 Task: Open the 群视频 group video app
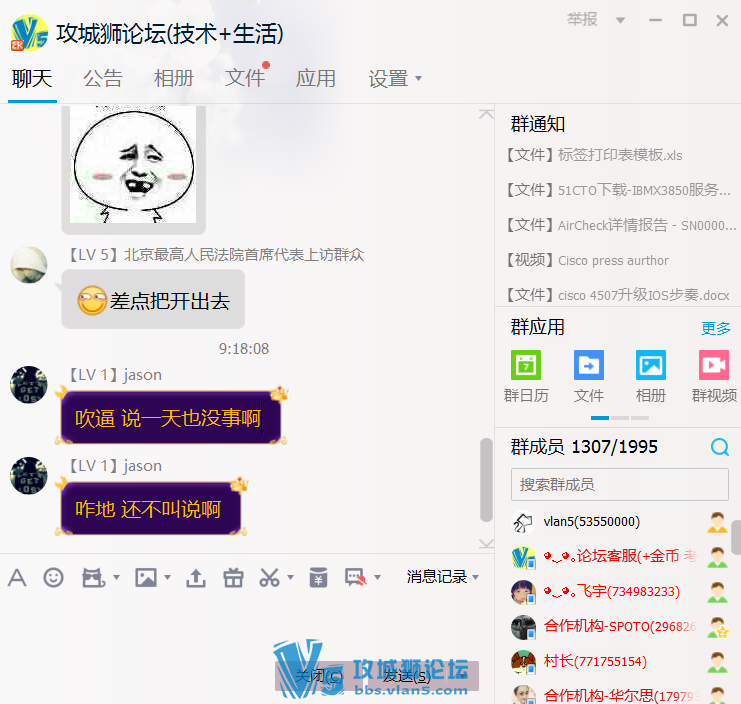[x=714, y=375]
